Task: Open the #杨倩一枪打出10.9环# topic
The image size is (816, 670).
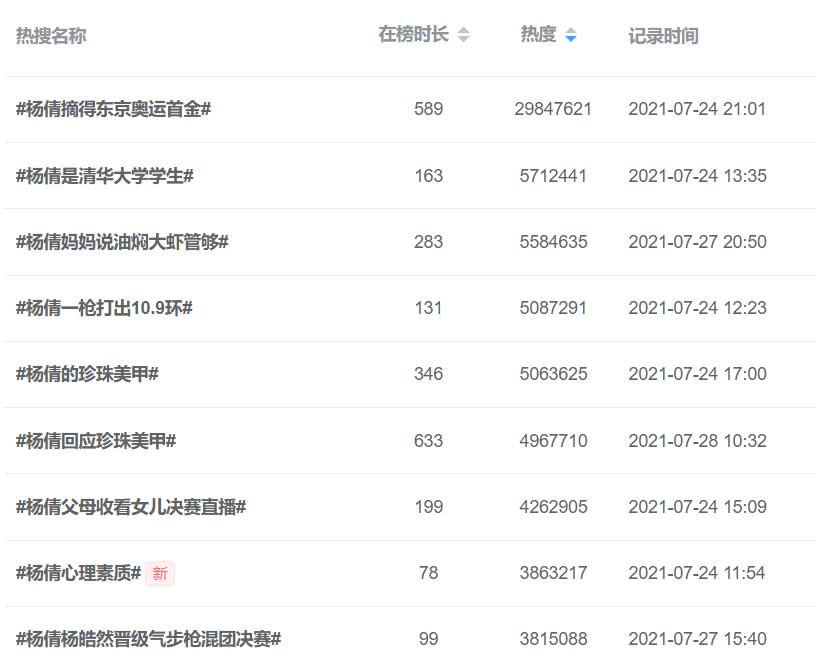Action: [x=104, y=308]
